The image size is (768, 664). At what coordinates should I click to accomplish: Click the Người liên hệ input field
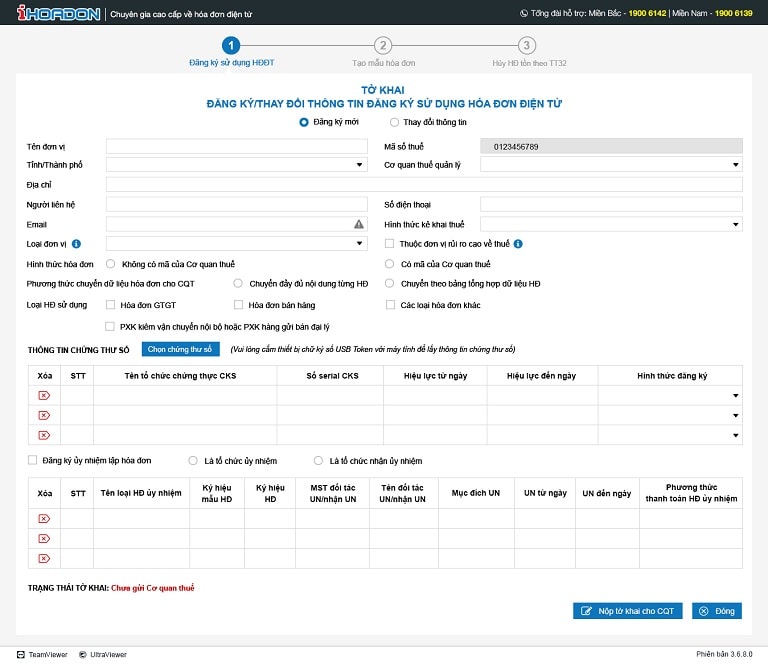pos(237,204)
